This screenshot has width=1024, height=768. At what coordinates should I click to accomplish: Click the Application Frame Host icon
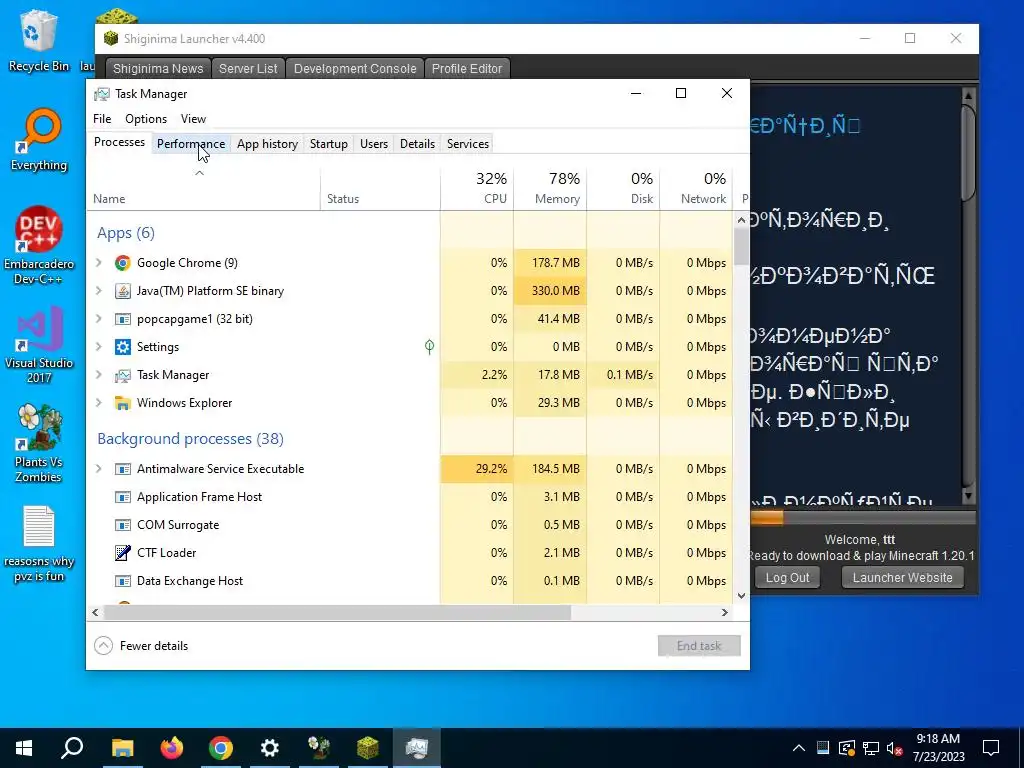click(122, 497)
